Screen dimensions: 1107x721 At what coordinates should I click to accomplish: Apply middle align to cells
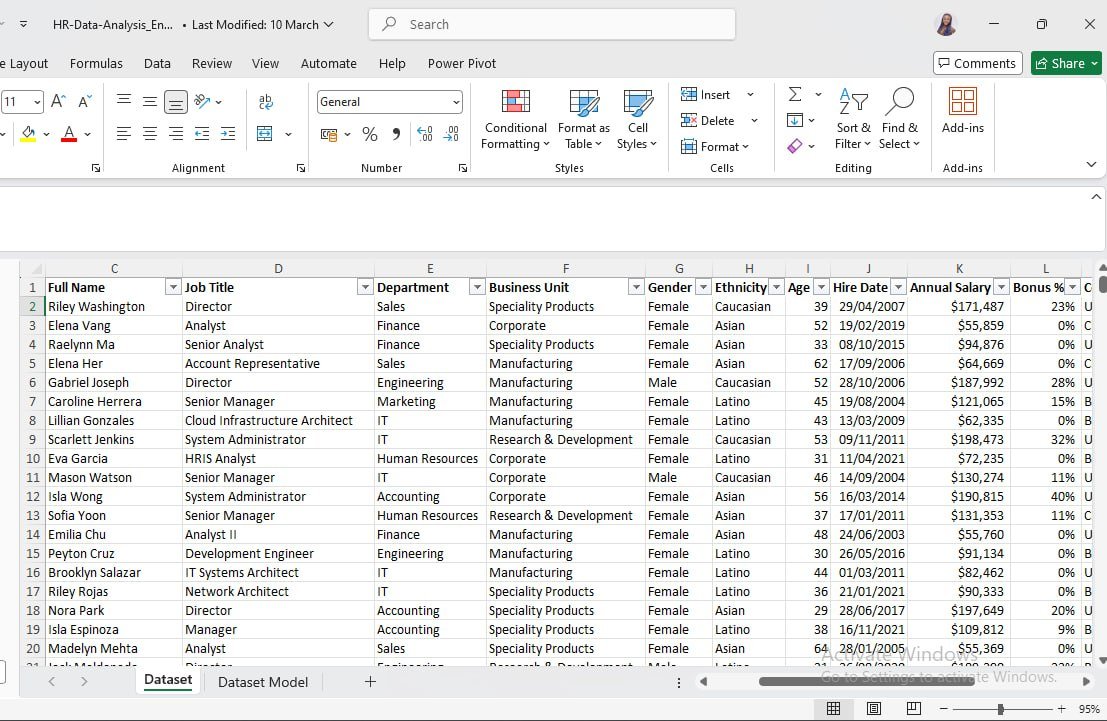click(x=150, y=102)
